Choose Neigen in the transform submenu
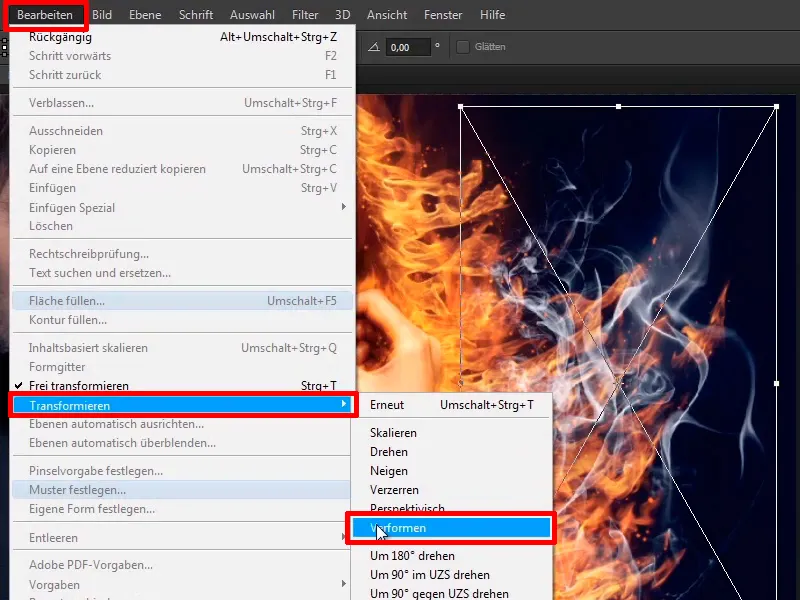The width and height of the screenshot is (800, 600). coord(451,470)
